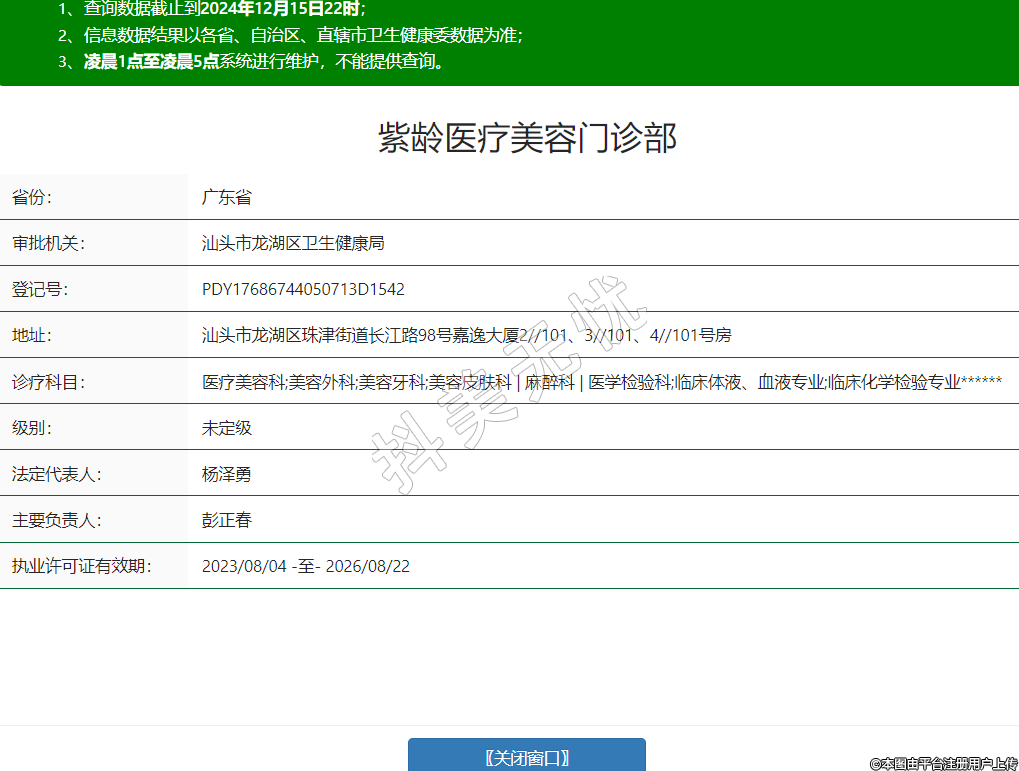The image size is (1019, 771).
Task: Select the 广东省 province value
Action: click(227, 197)
